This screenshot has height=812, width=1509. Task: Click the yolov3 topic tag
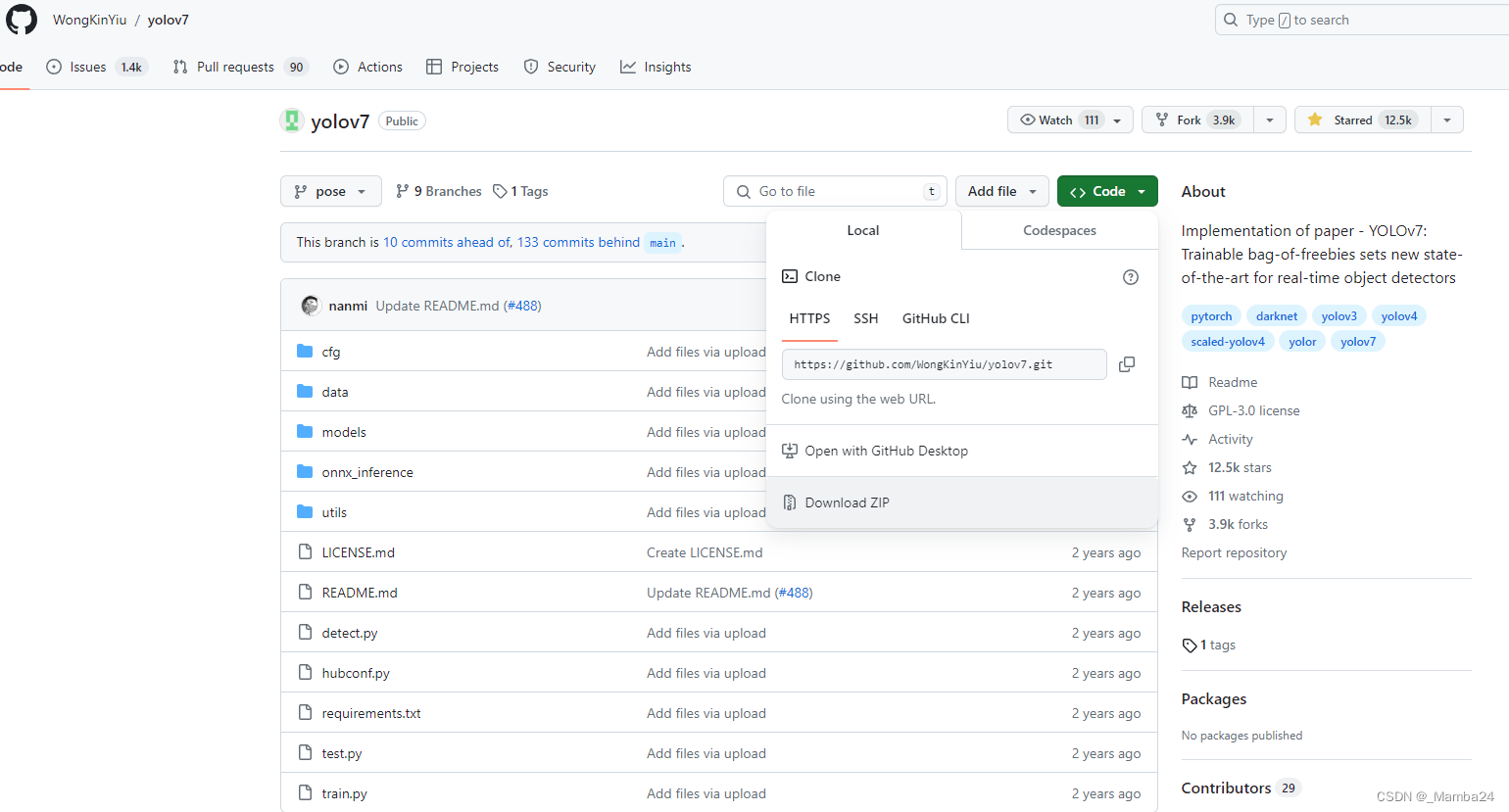(x=1339, y=316)
